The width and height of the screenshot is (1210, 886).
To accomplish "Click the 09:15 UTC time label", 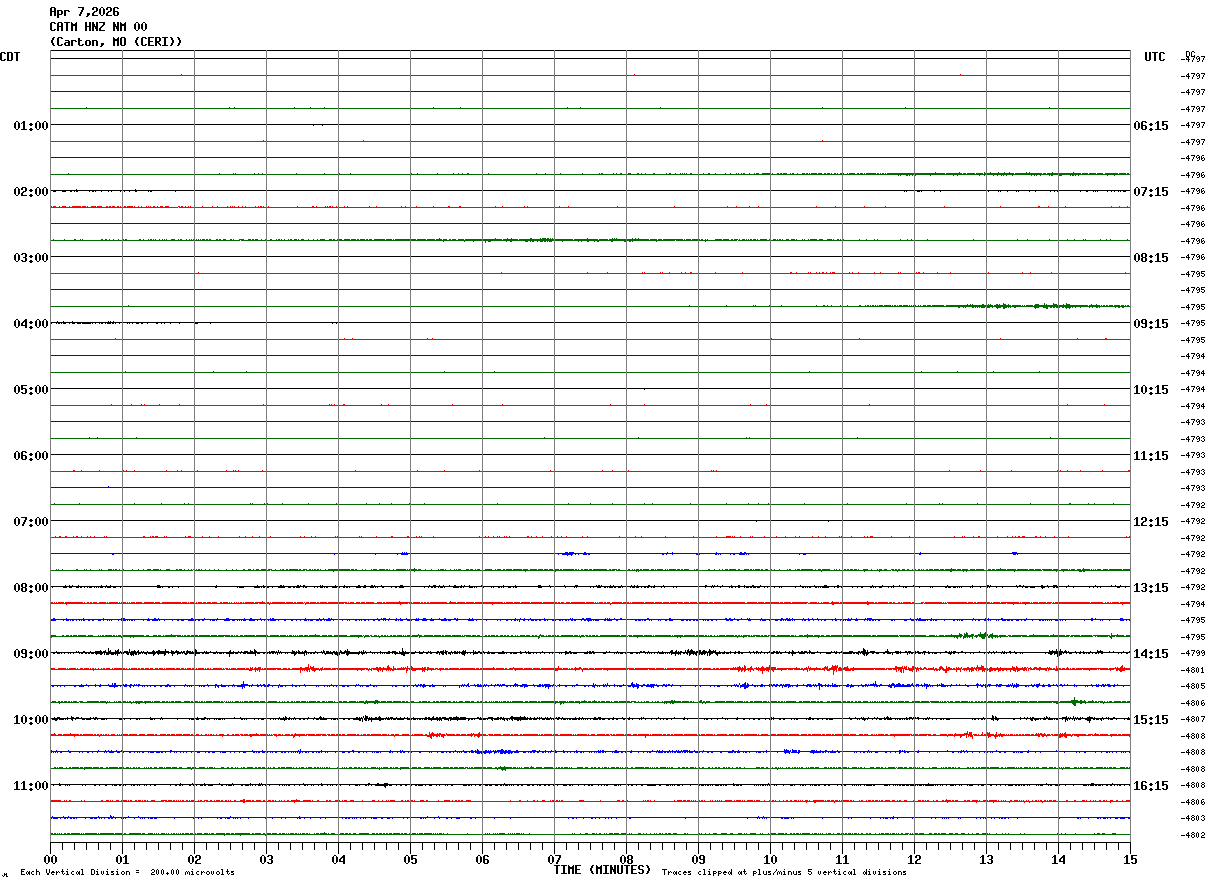I will pos(1151,324).
